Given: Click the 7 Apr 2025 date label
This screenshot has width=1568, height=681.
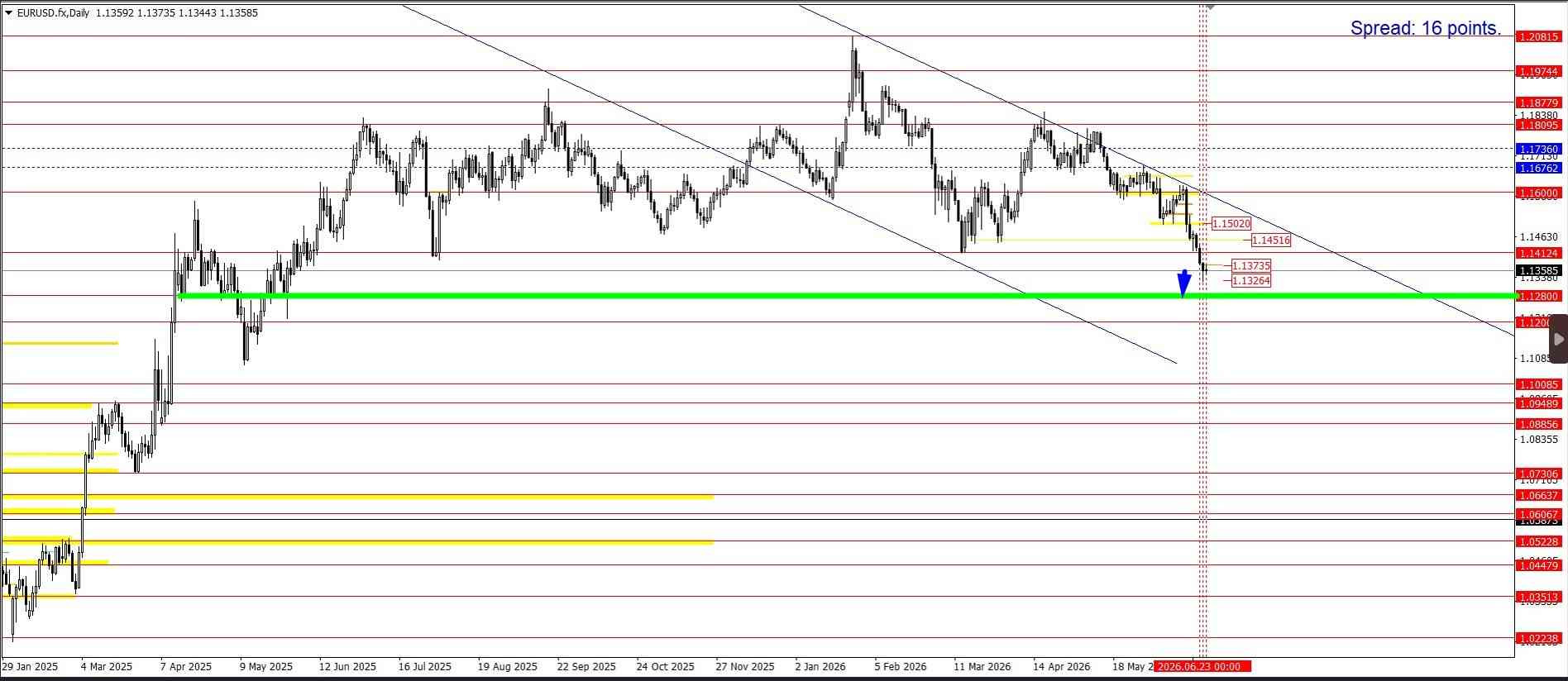Looking at the screenshot, I should (x=186, y=667).
